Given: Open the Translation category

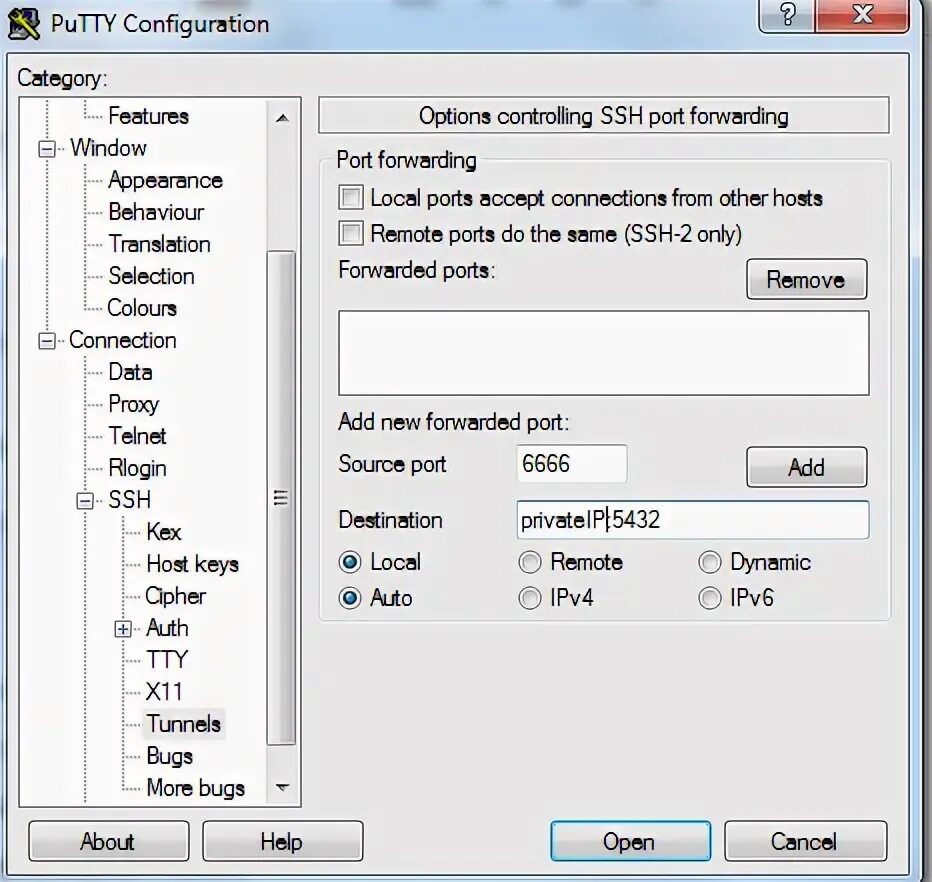Looking at the screenshot, I should (x=159, y=244).
